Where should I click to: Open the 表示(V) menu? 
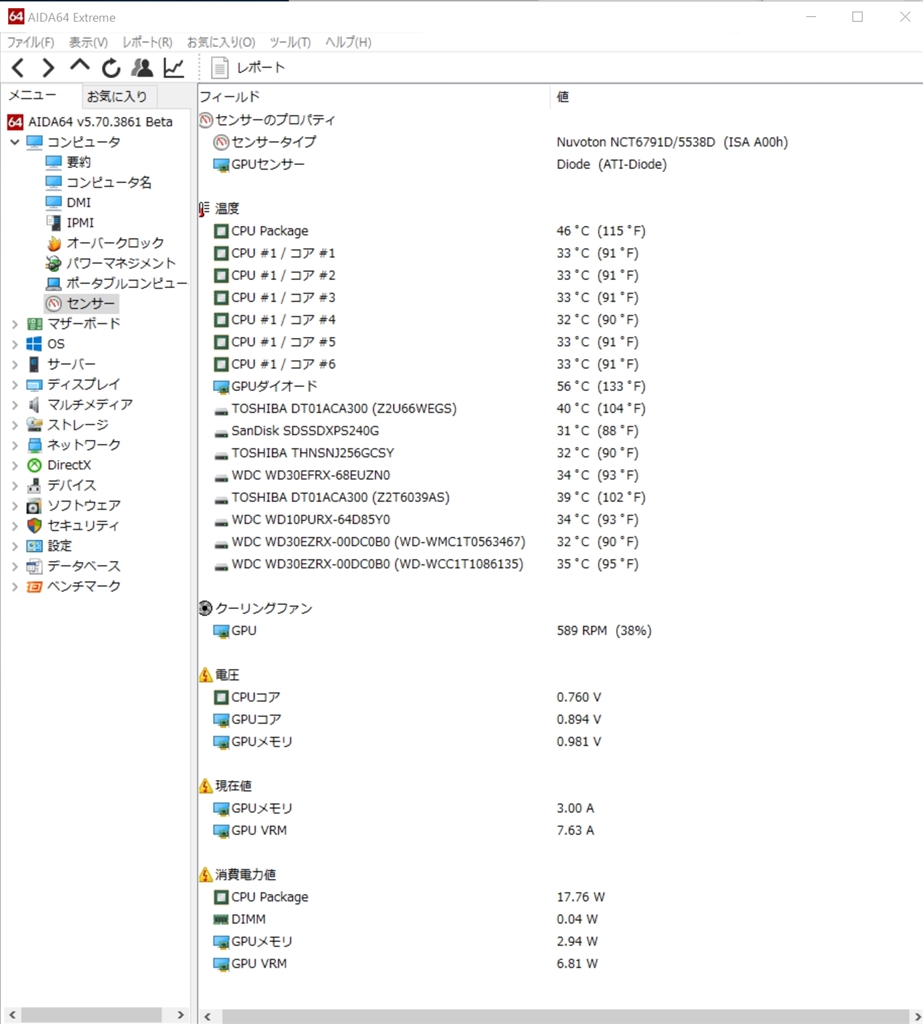(88, 42)
